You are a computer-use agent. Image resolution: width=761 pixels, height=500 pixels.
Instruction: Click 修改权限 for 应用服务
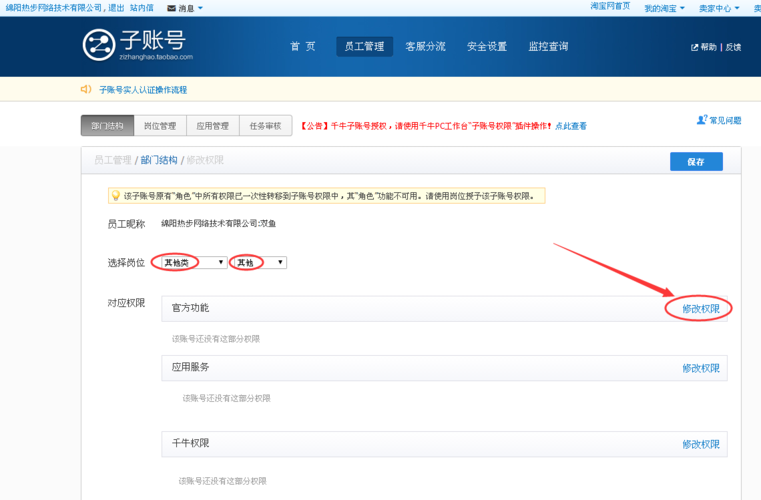click(701, 368)
